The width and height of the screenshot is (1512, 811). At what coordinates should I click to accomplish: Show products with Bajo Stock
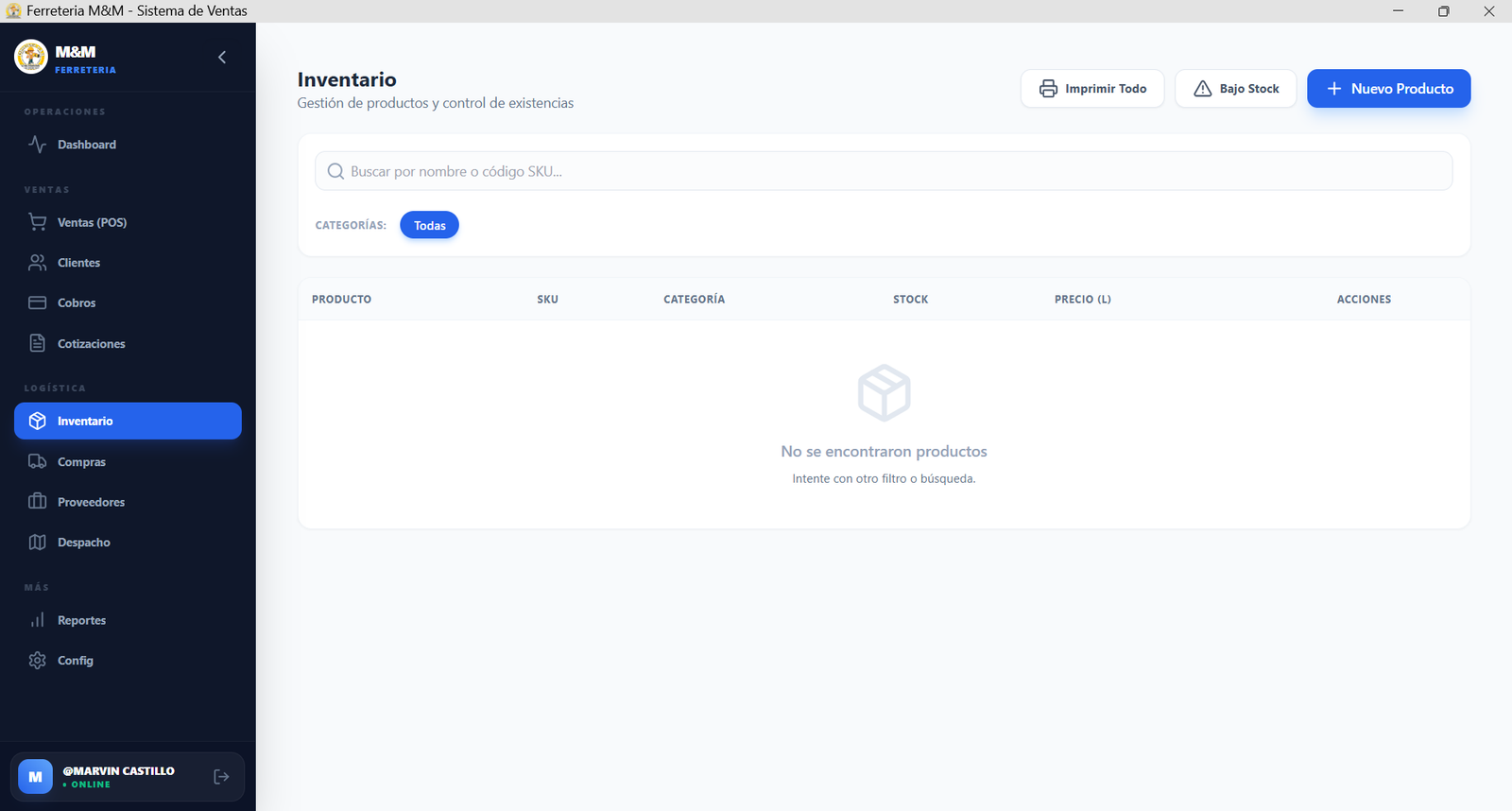1236,89
